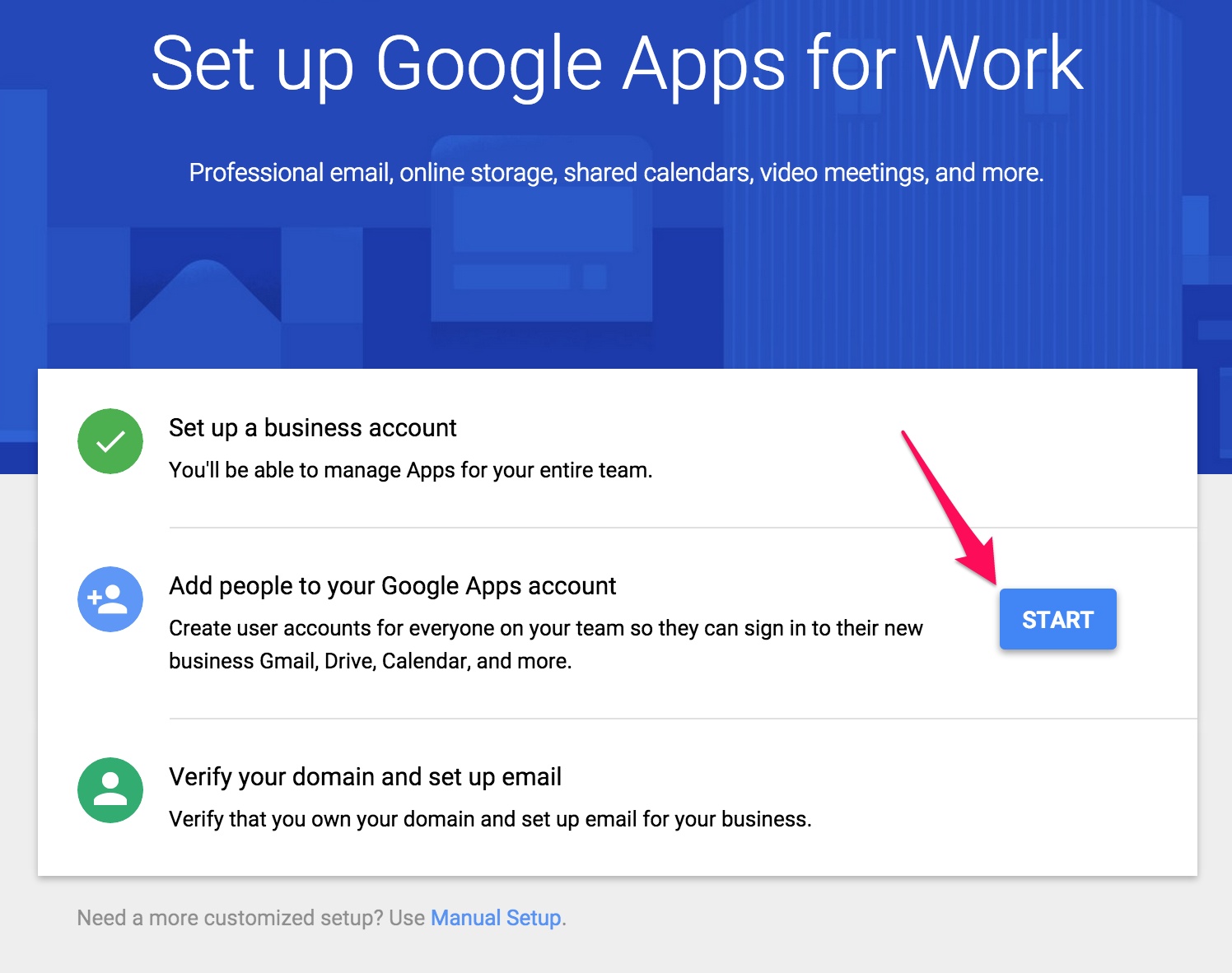Click 'Create user accounts for everyone' description
The image size is (1232, 973).
tap(546, 645)
